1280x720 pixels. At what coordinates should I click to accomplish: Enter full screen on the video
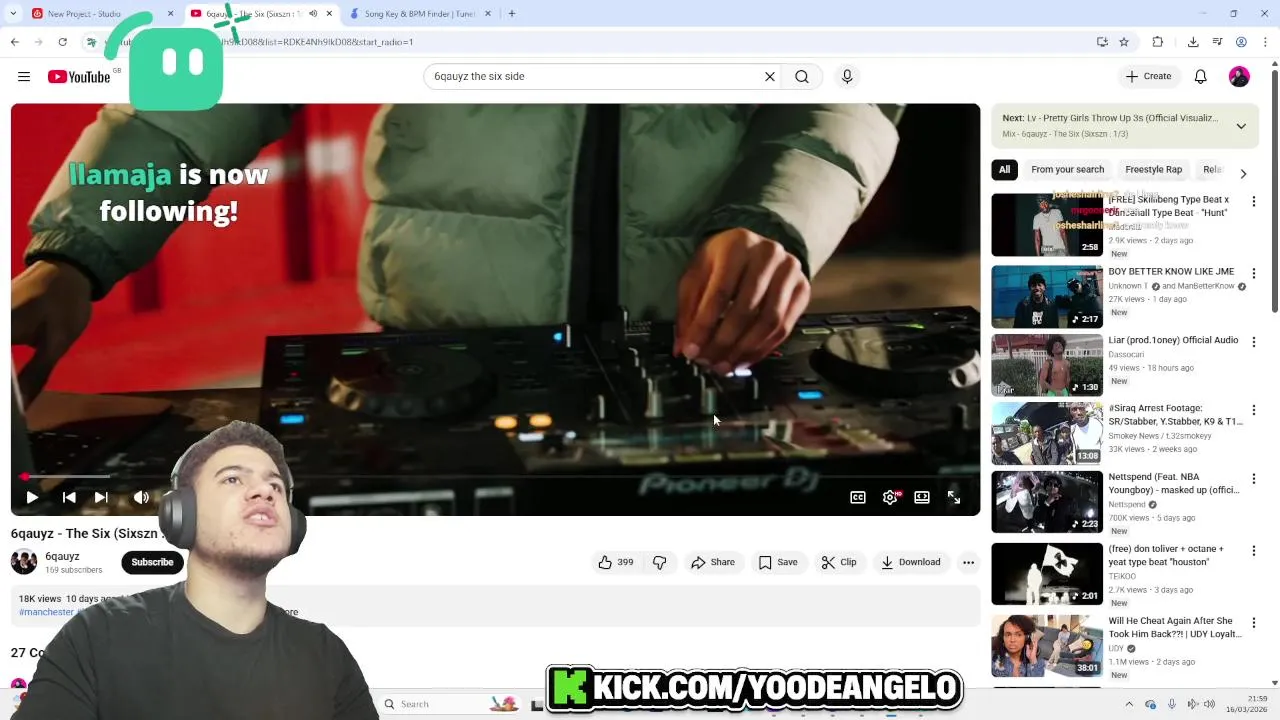click(954, 497)
